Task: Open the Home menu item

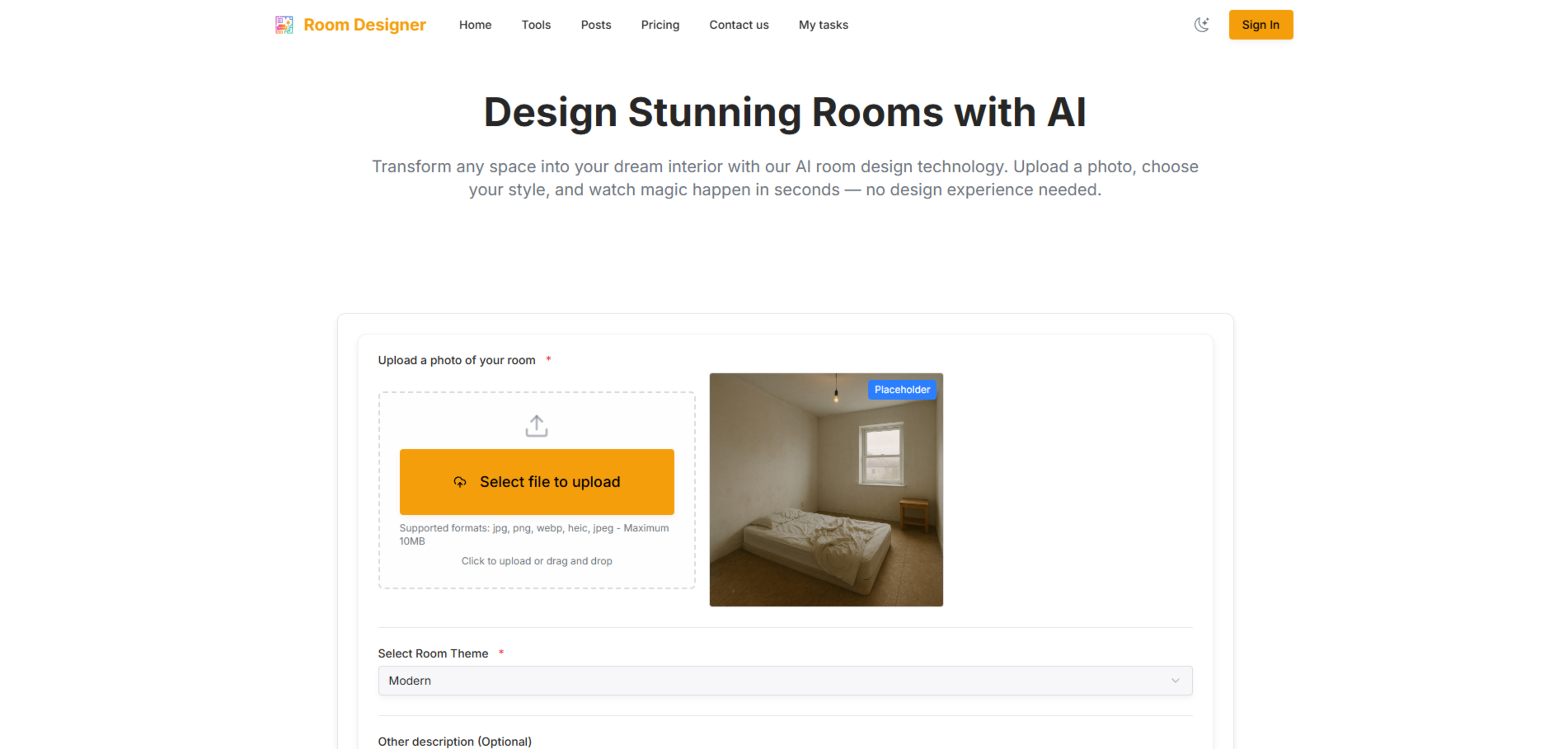Action: pos(475,25)
